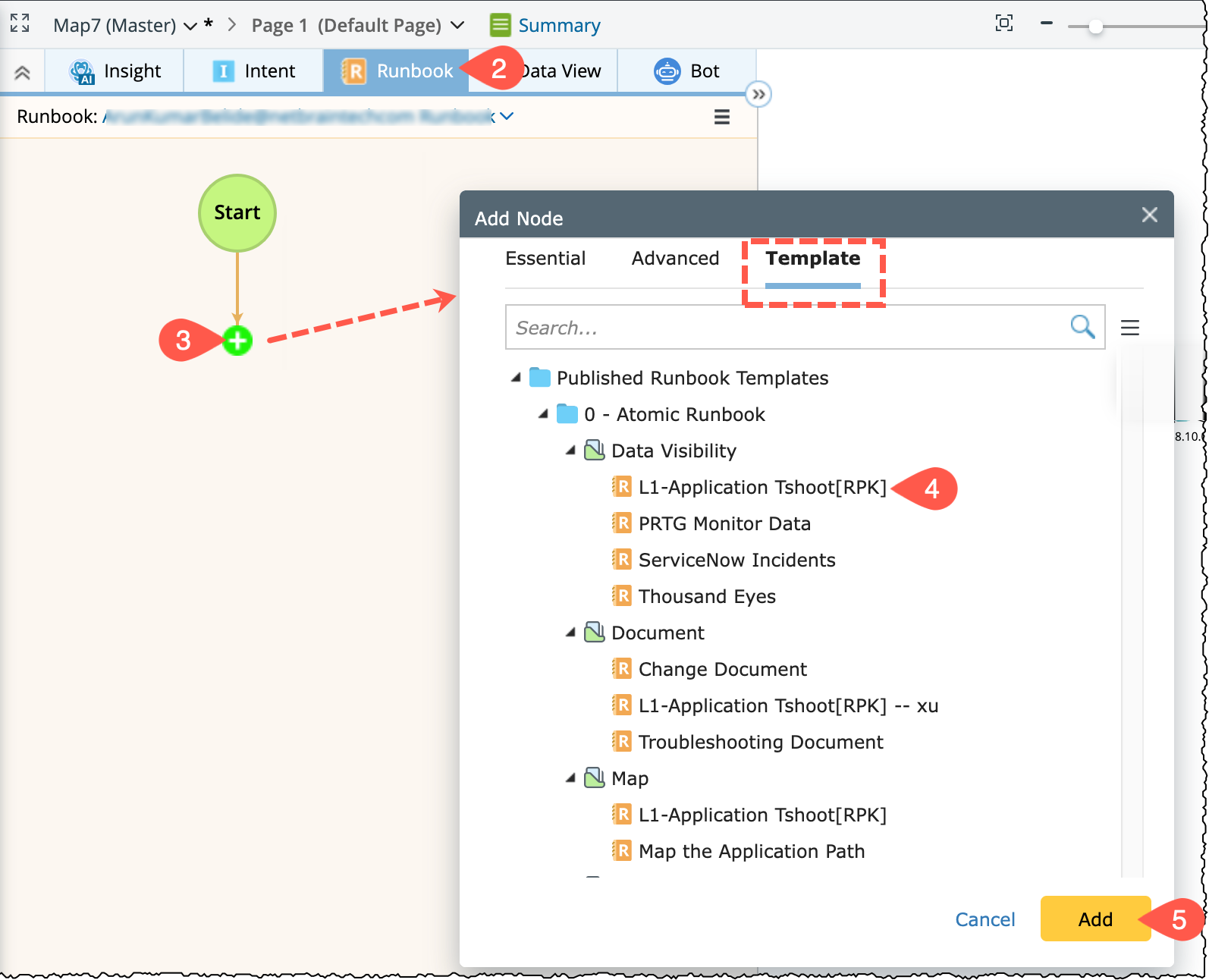Click the Change Document runbook icon
This screenshot has height=980, width=1209.
622,668
